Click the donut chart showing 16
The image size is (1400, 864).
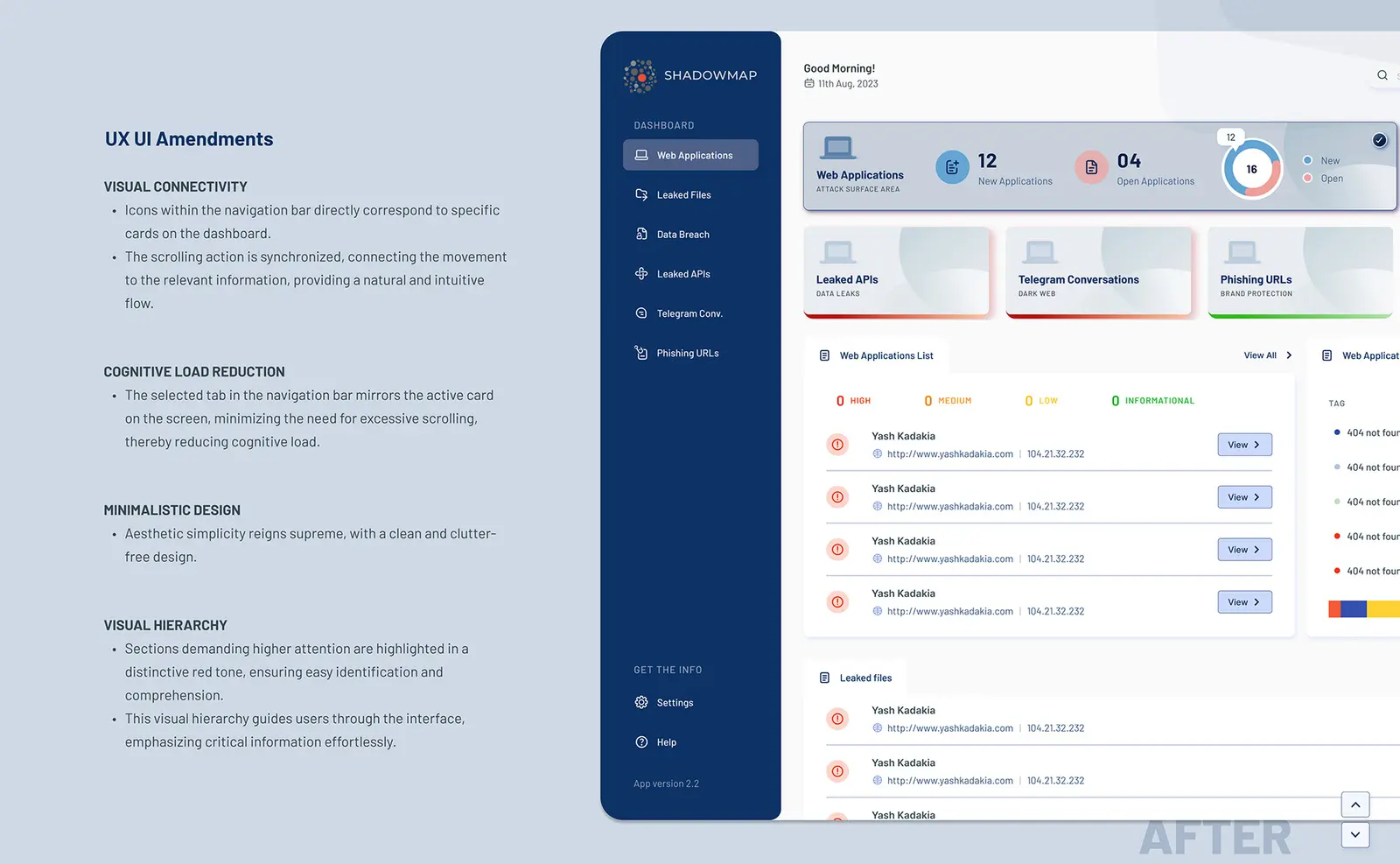point(1251,169)
